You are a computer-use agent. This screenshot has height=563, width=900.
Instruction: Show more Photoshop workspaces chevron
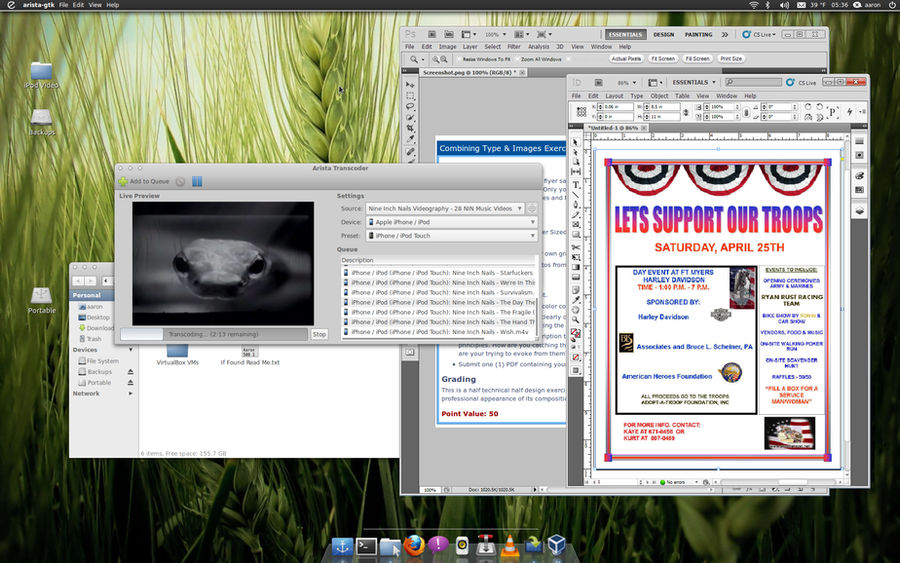click(725, 34)
